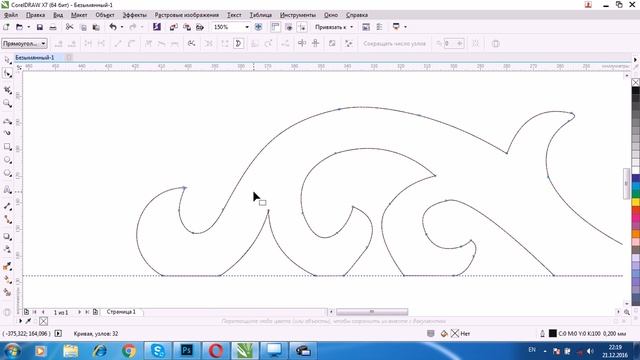
Task: Select the Polygon tool
Action: pyautogui.click(x=7, y=173)
